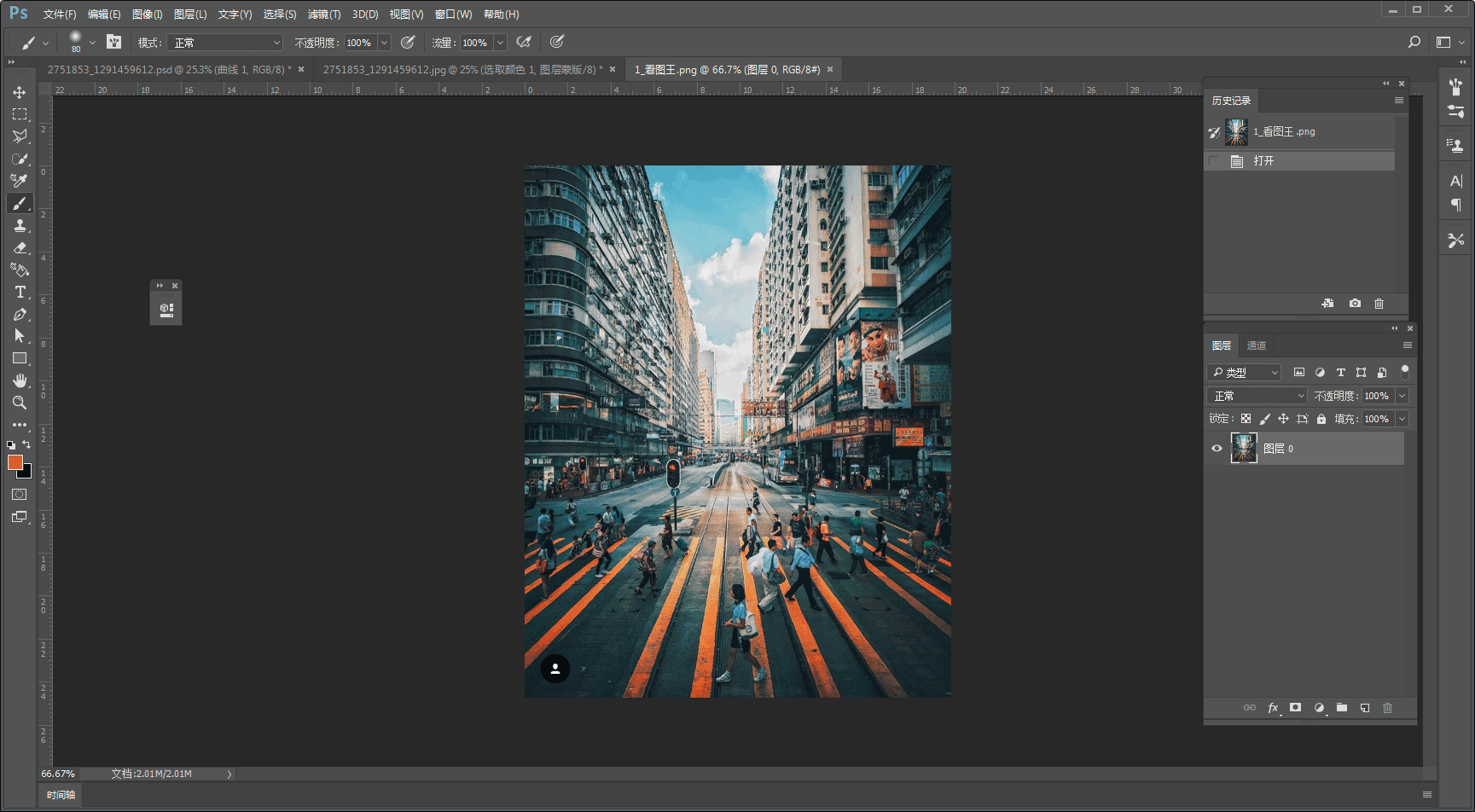Hide layer 图层 0 eye icon
This screenshot has width=1475, height=812.
(x=1217, y=449)
